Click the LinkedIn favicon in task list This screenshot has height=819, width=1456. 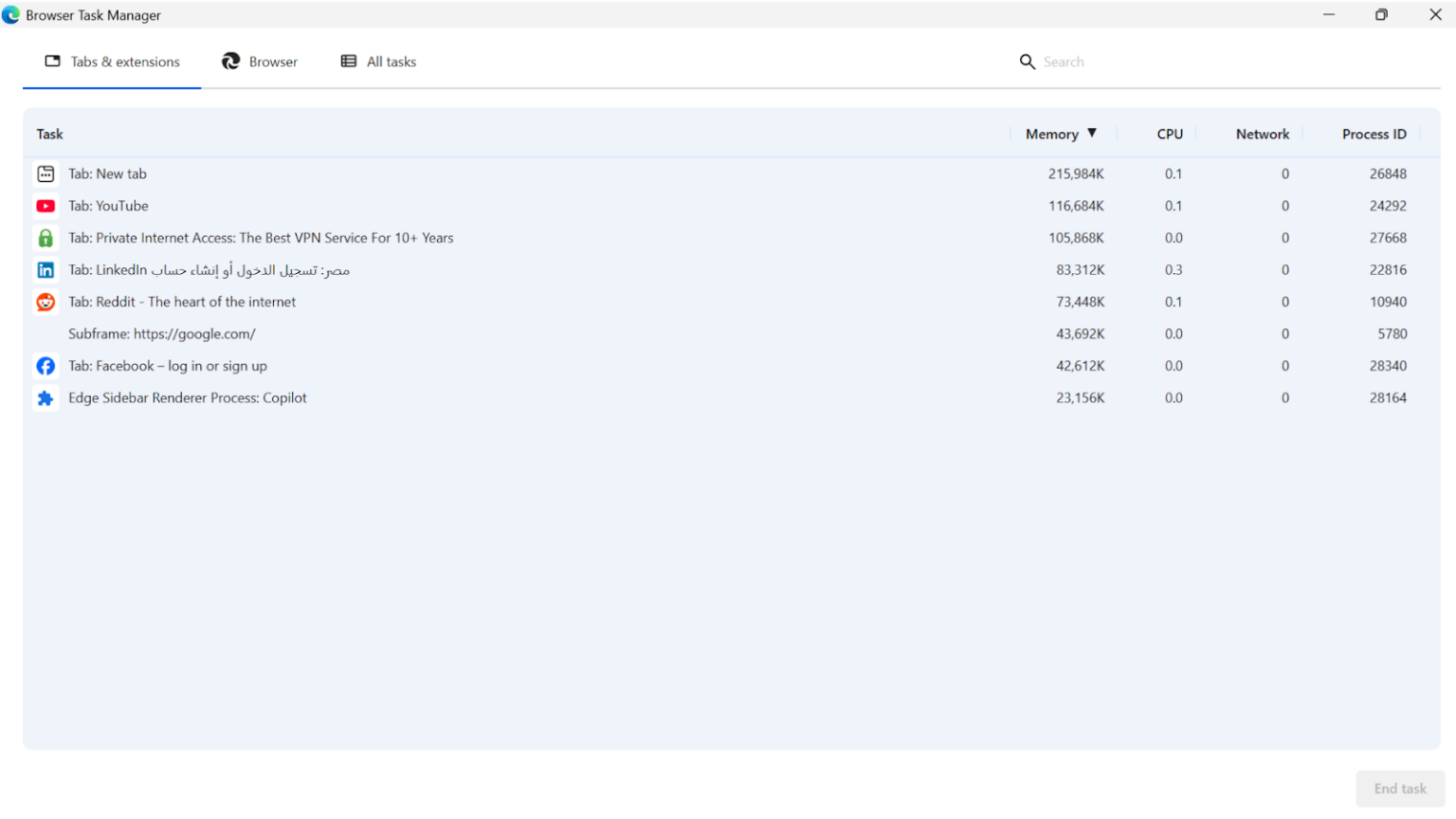(45, 270)
